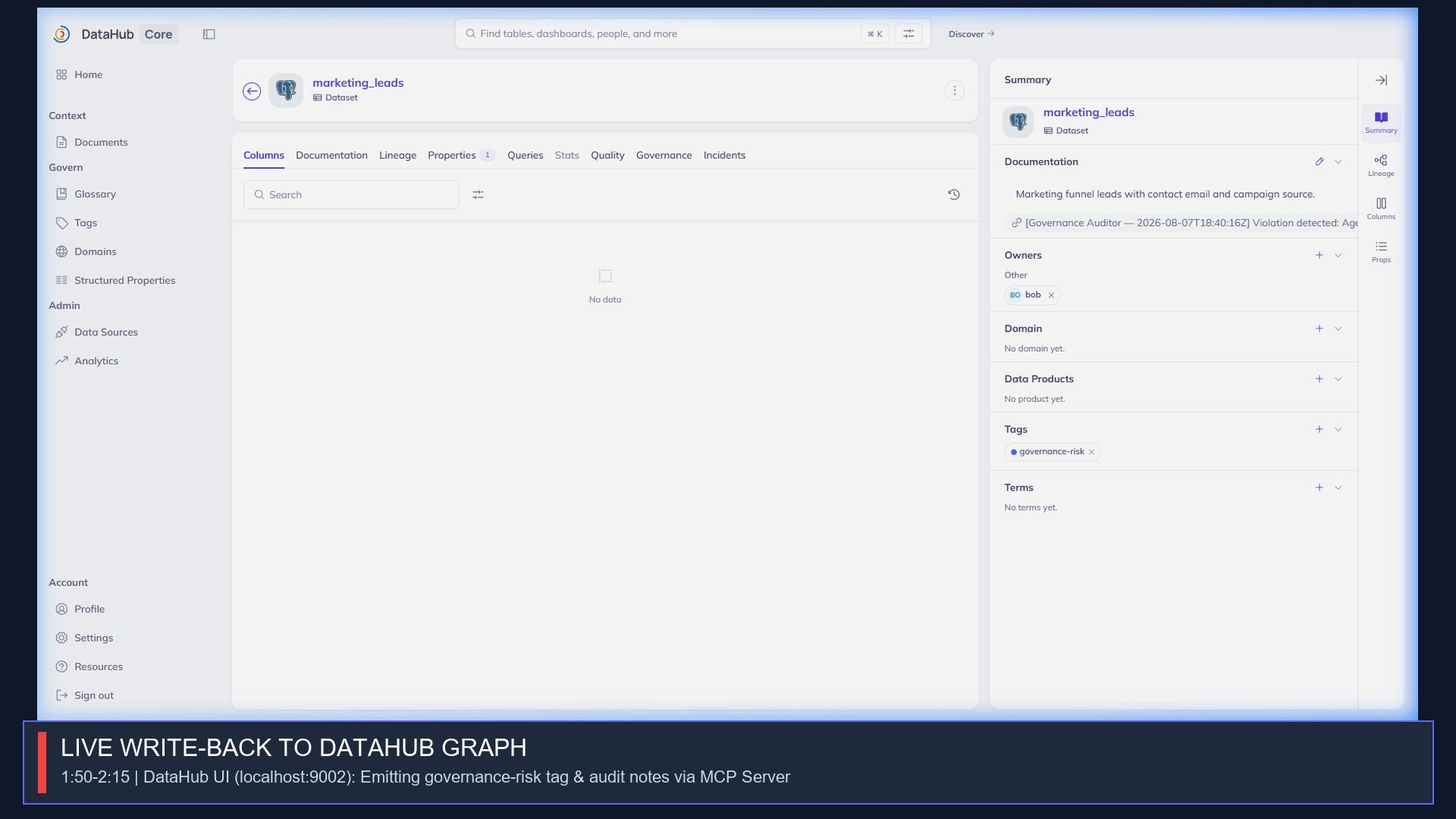This screenshot has width=1456, height=819.
Task: Open Settings in sidebar
Action: pyautogui.click(x=84, y=638)
